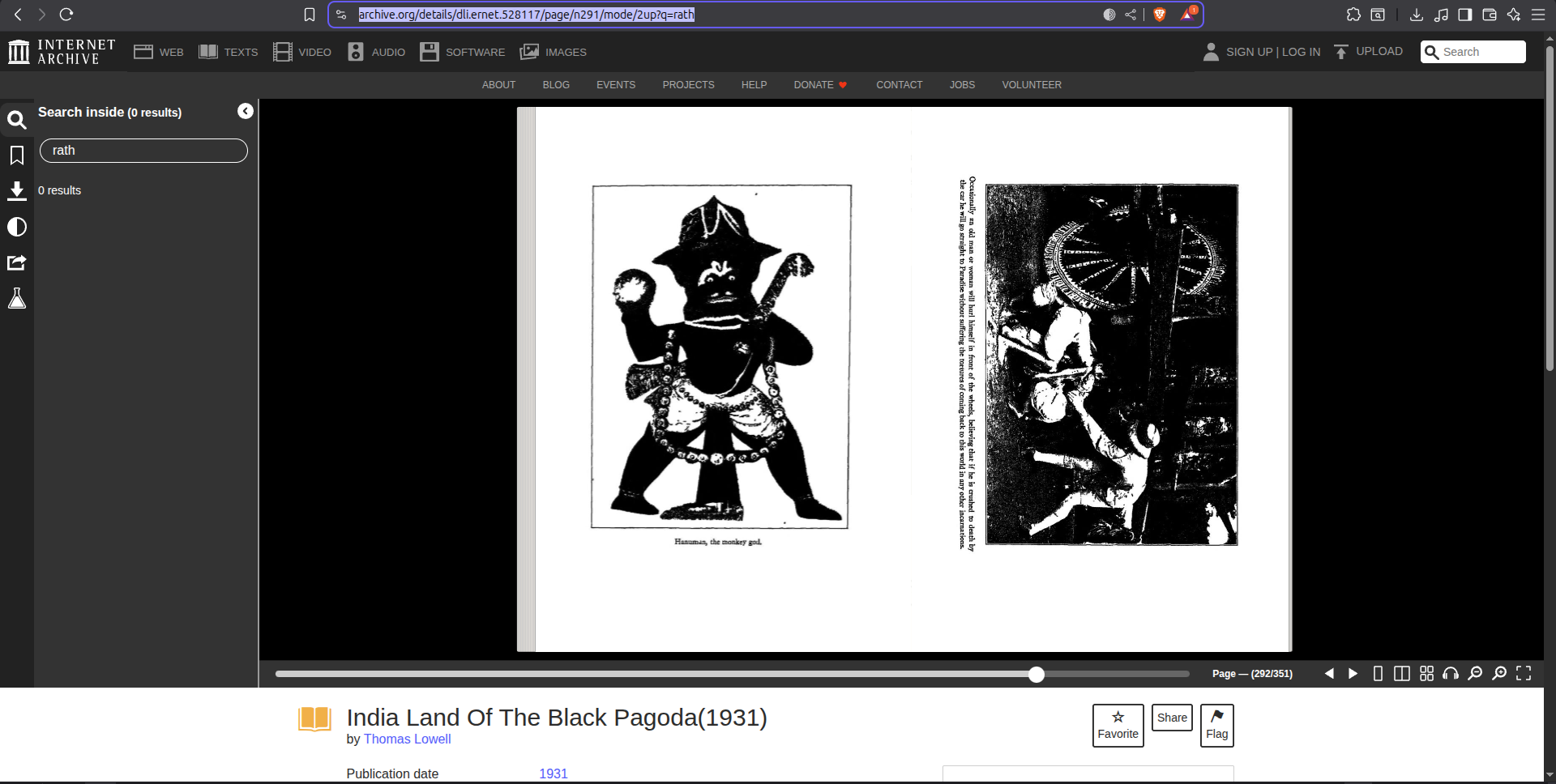The image size is (1556, 784).
Task: Open author link Thomas Lowell
Action: tap(407, 739)
